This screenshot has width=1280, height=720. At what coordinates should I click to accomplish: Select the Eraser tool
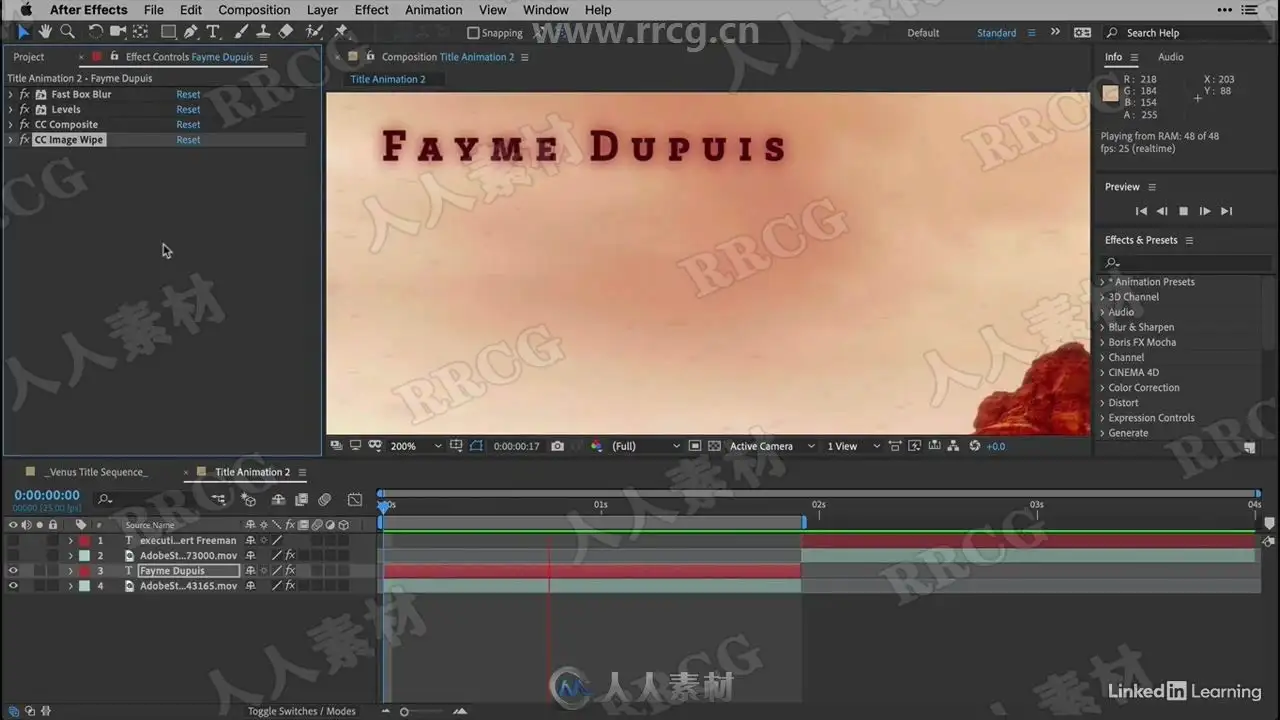coord(285,32)
